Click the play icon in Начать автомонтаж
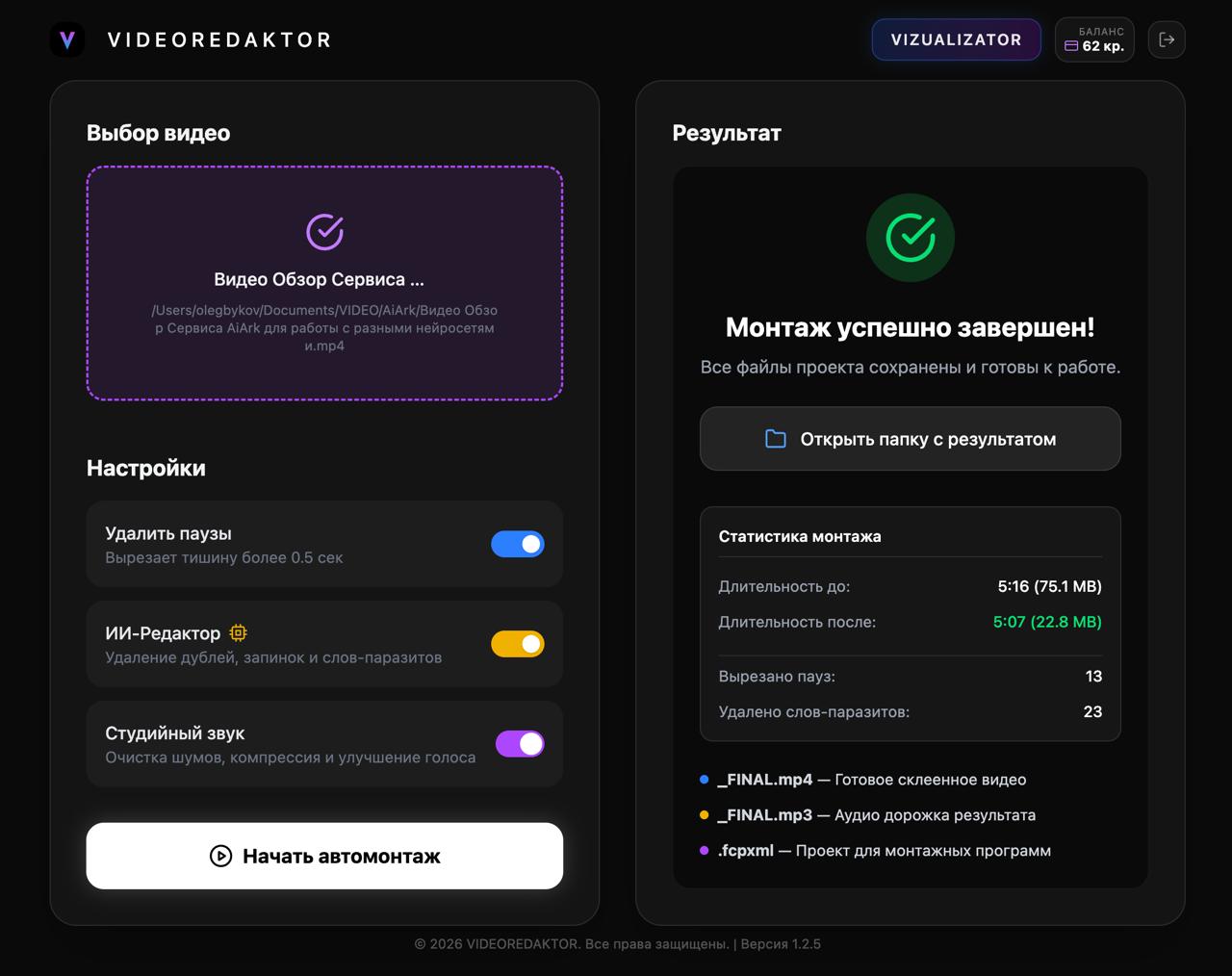This screenshot has width=1232, height=976. [221, 856]
